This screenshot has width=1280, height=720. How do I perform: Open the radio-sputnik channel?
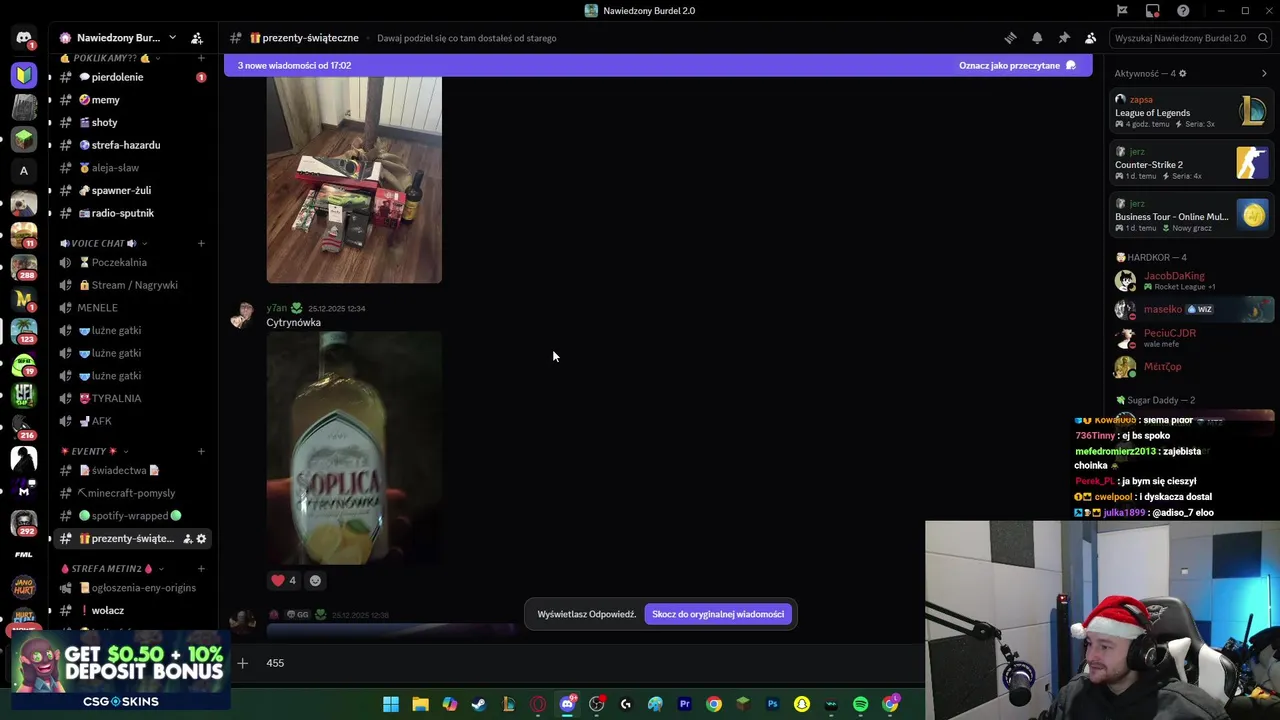coord(132,213)
